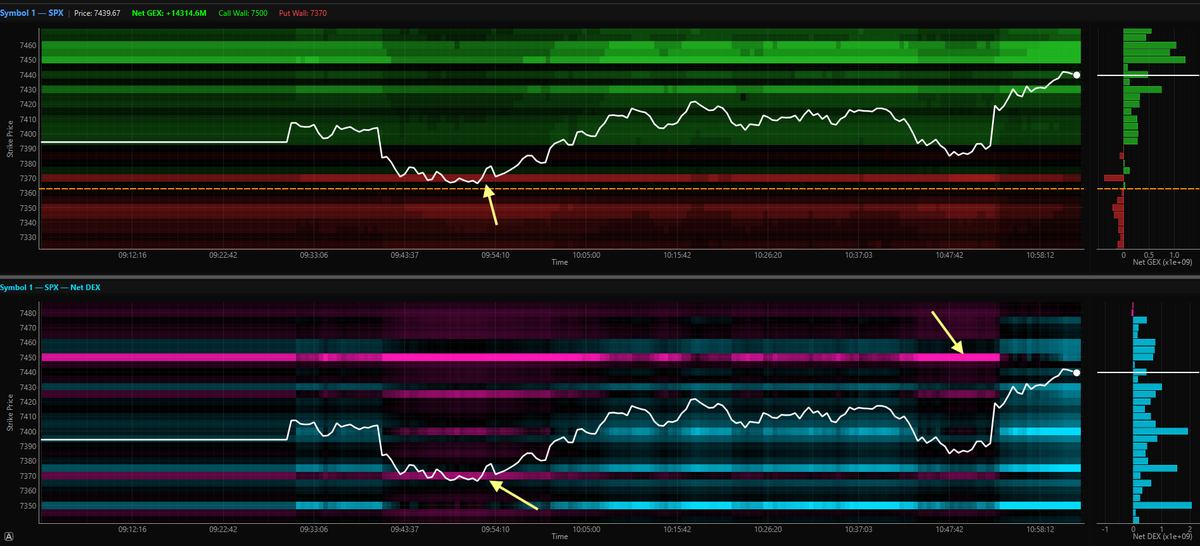Image resolution: width=1200 pixels, height=546 pixels.
Task: Click the auto-range 'A' button icon
Action: [x=9, y=538]
